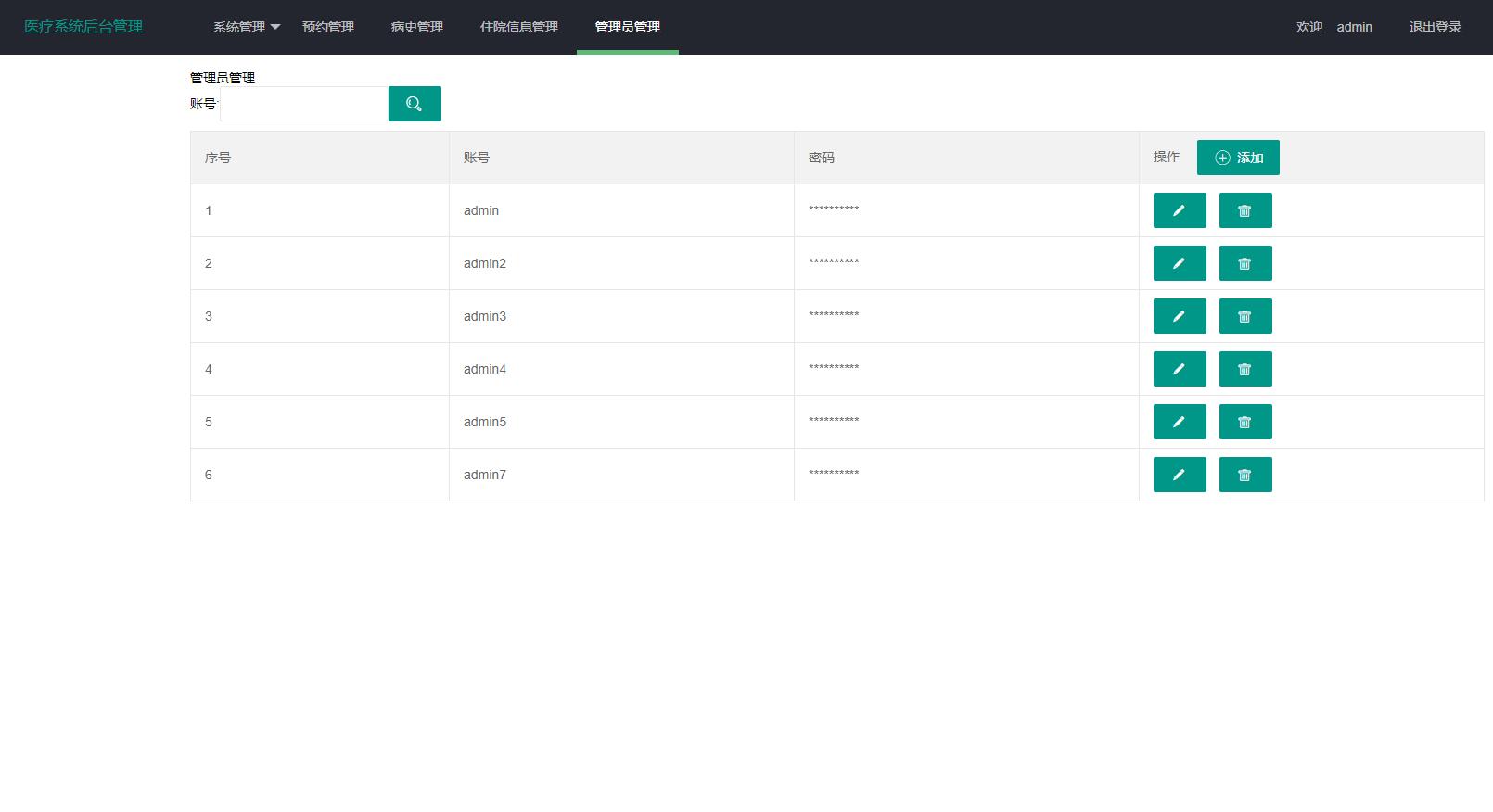Click 退出登录 to log out
The image size is (1493, 812).
tap(1435, 27)
